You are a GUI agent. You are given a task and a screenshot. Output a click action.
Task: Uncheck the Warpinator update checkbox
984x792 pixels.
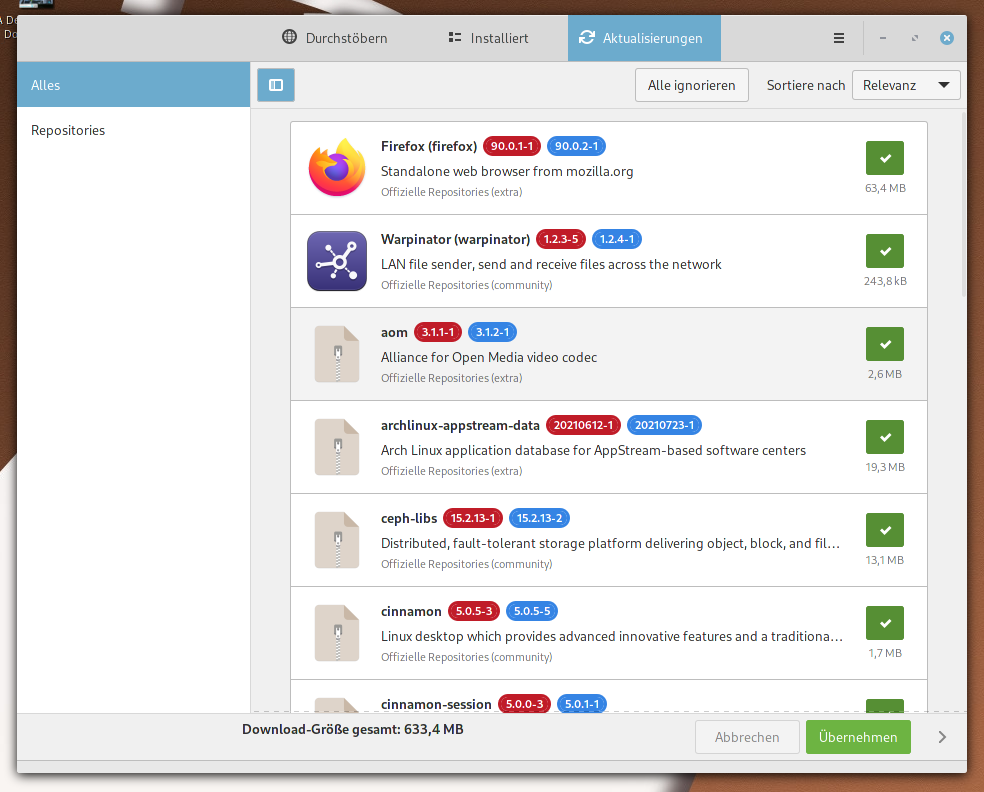point(885,251)
